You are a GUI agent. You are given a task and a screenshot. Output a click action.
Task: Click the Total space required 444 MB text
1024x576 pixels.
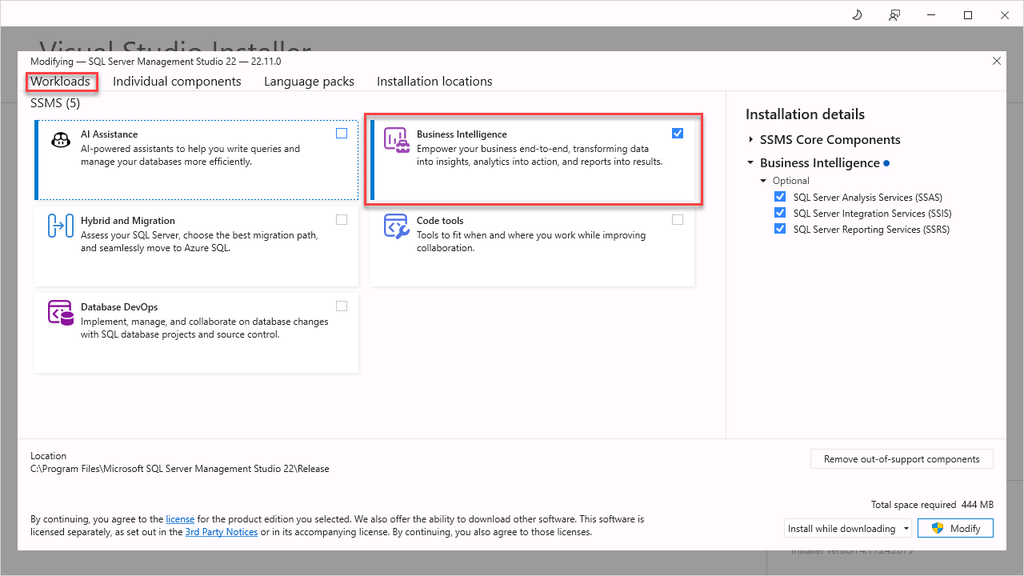click(932, 505)
